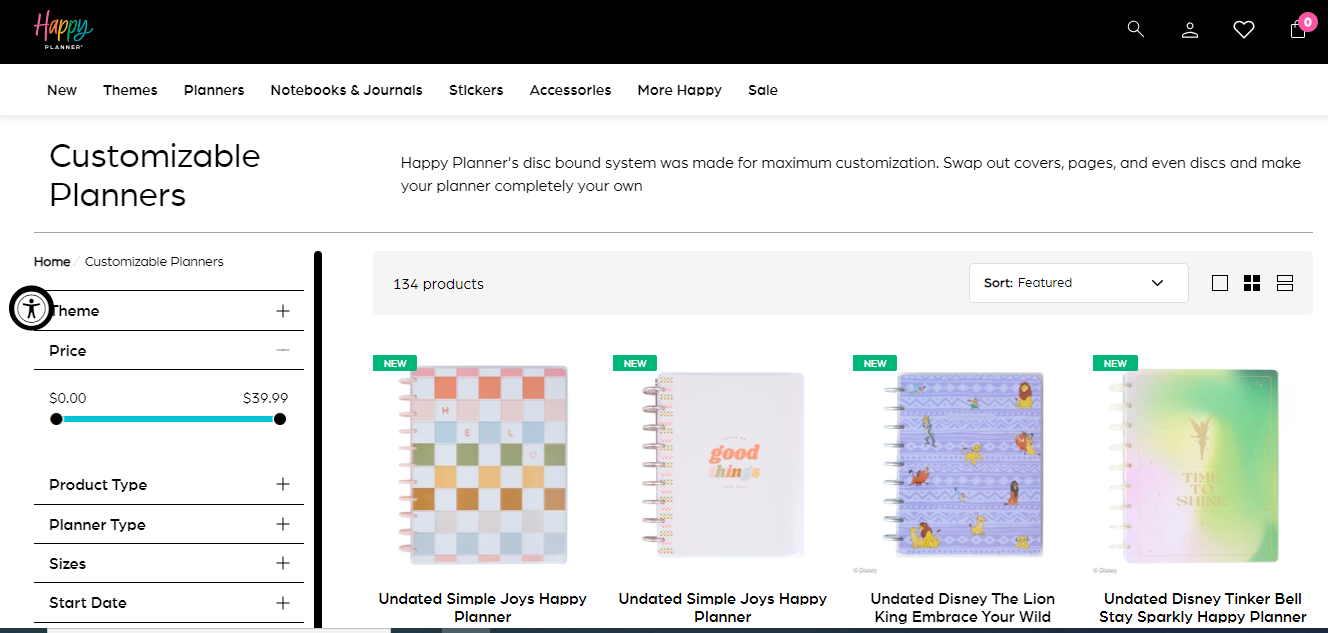Switch to list view layout
Image resolution: width=1328 pixels, height=633 pixels.
click(x=1285, y=282)
